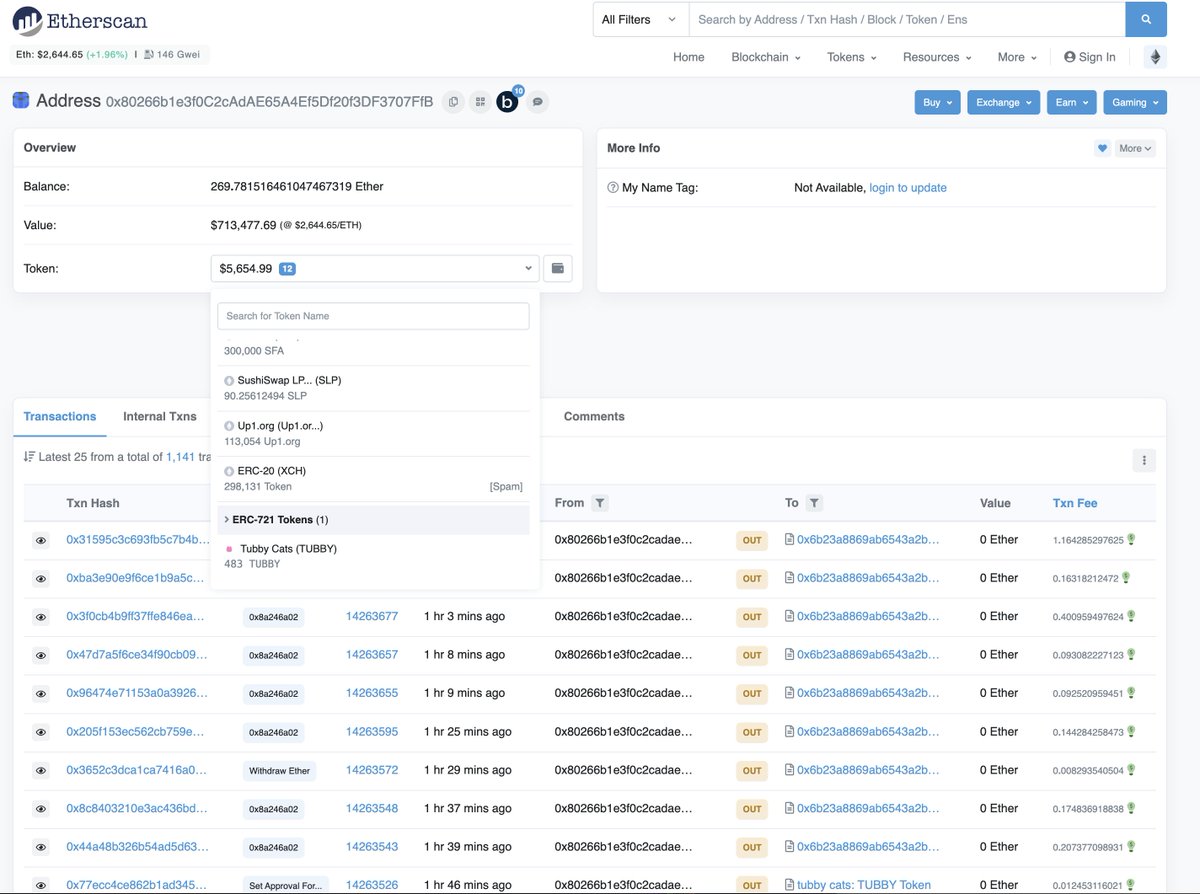Expand the More nav menu
1200x894 pixels.
coord(1017,57)
